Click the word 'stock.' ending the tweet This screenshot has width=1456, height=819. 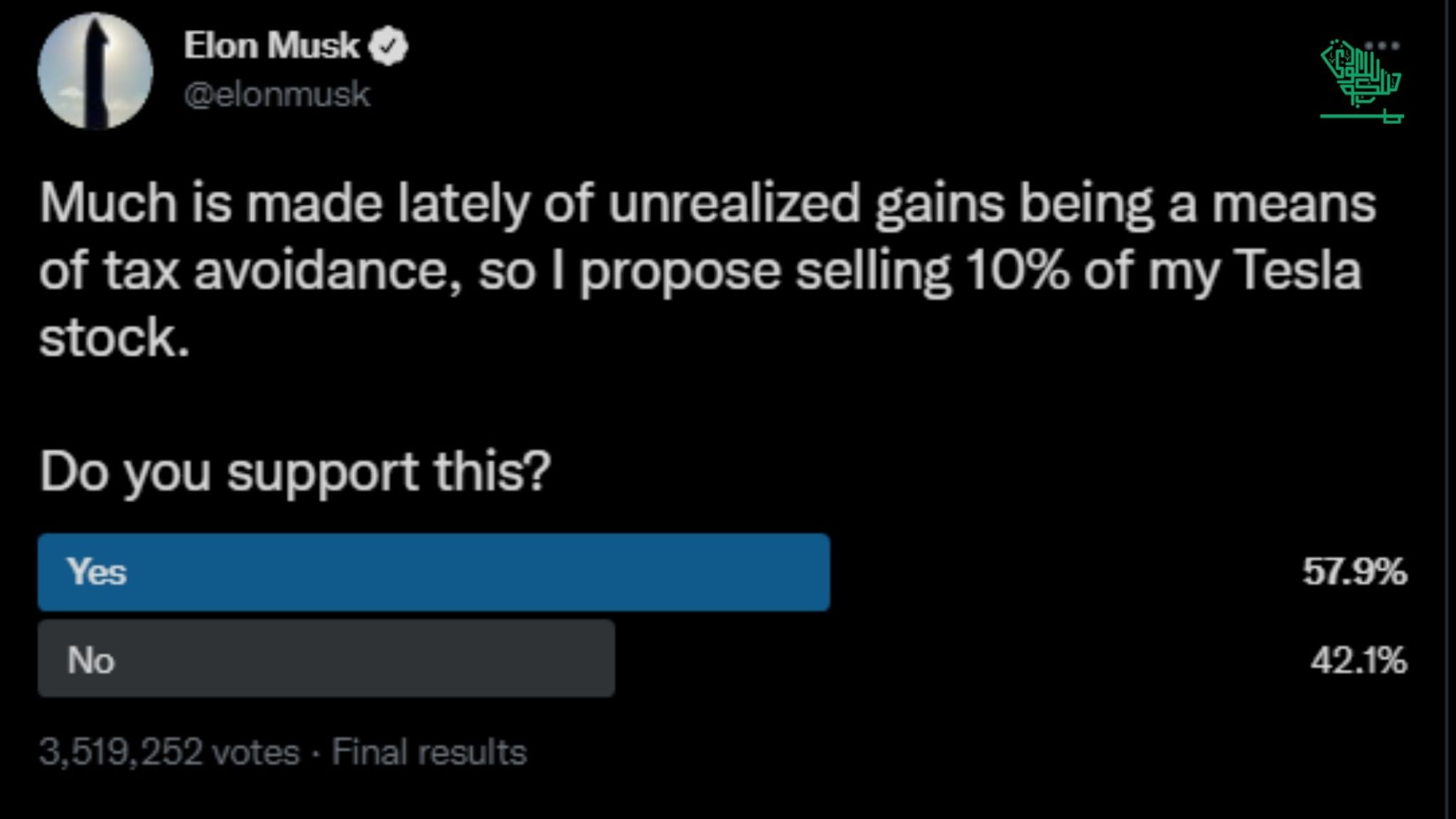tap(114, 338)
